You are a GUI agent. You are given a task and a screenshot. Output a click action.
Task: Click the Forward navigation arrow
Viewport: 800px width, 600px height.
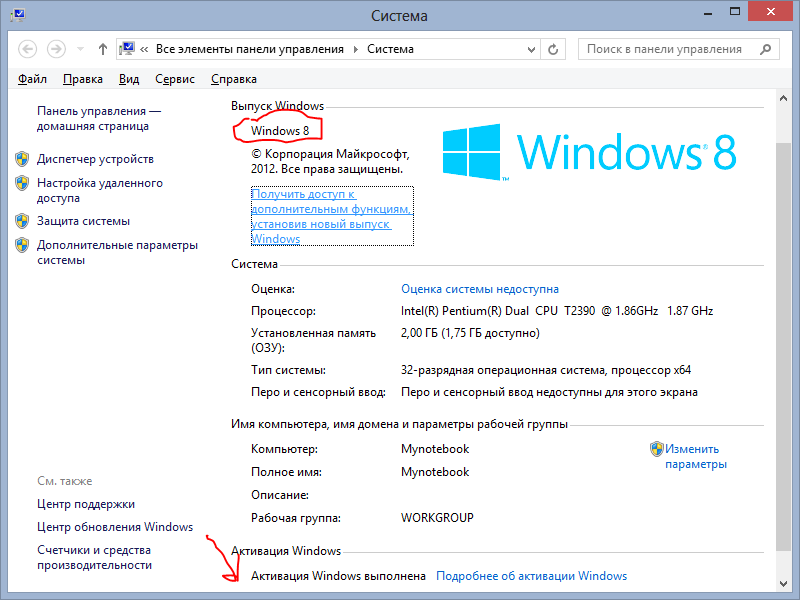[x=56, y=49]
